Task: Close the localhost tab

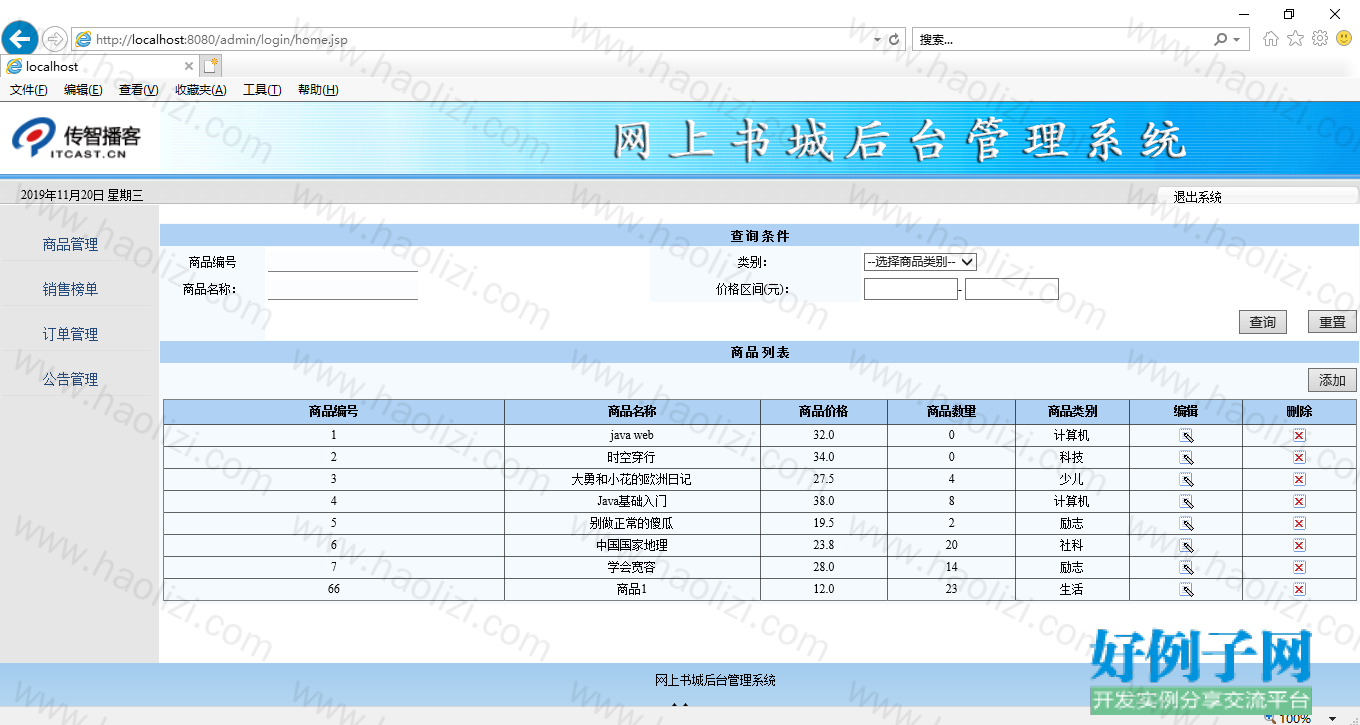Action: (189, 66)
